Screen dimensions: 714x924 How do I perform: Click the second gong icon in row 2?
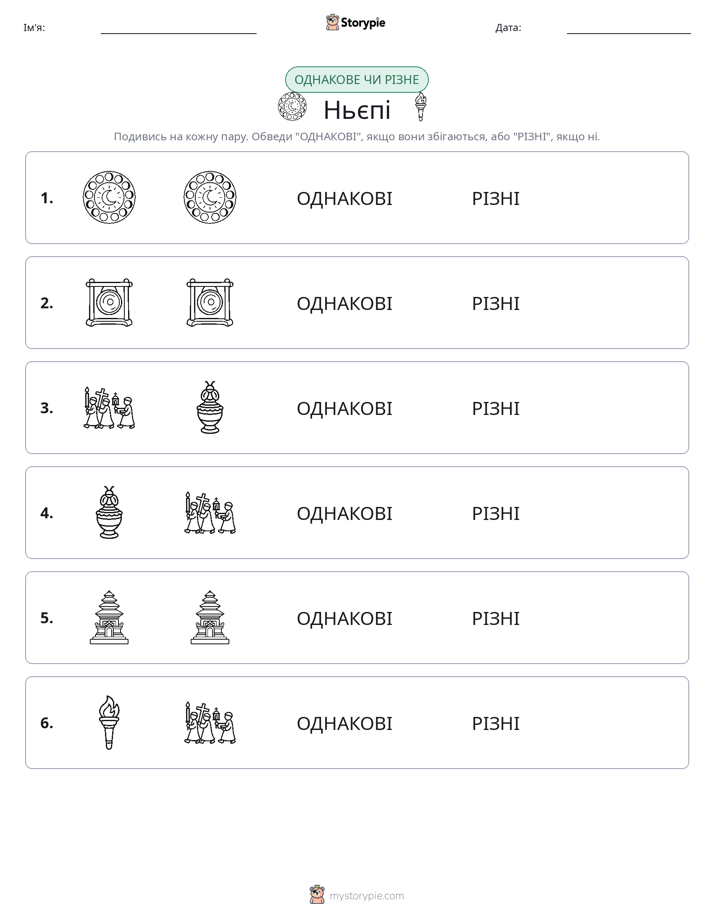coord(210,302)
